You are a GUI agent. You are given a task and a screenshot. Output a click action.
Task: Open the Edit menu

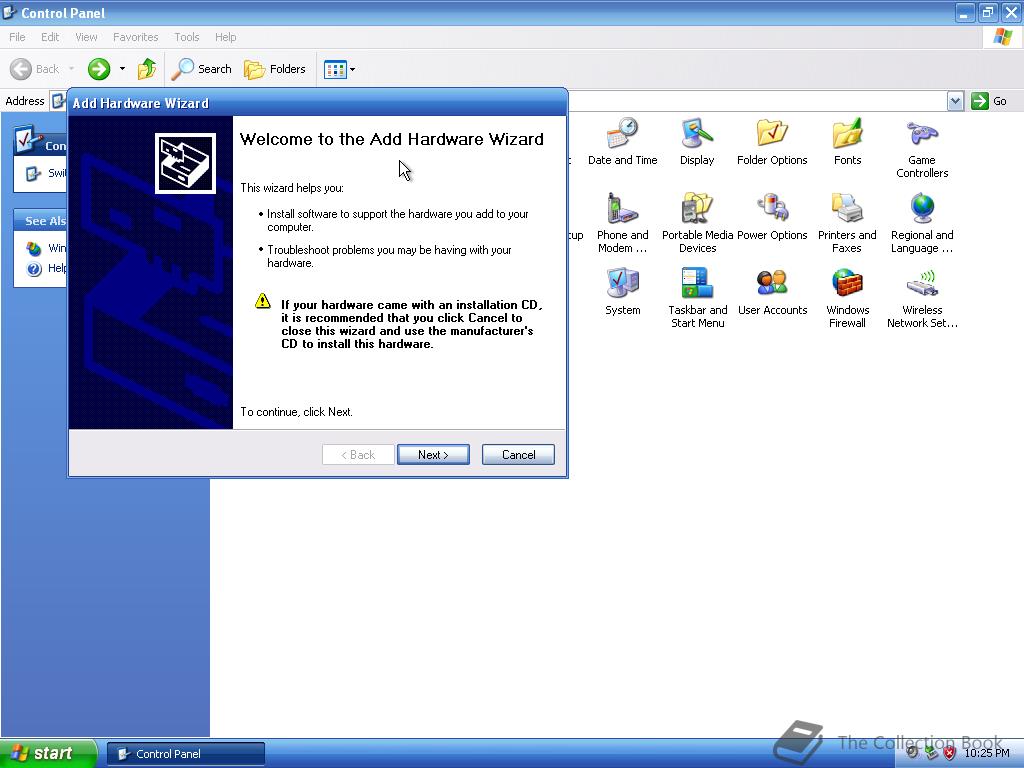pos(50,37)
